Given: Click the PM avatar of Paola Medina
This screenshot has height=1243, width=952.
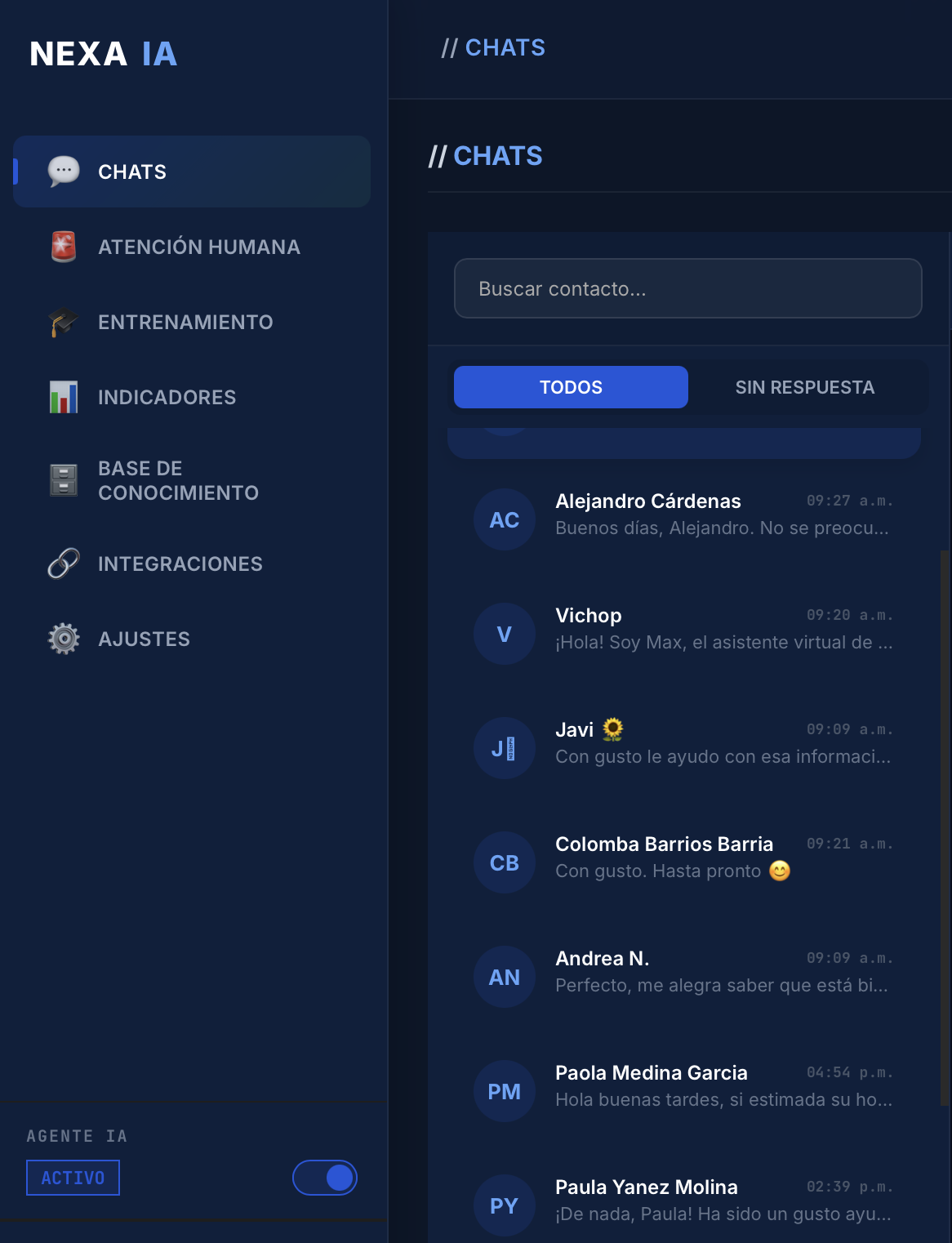Looking at the screenshot, I should (x=505, y=1091).
